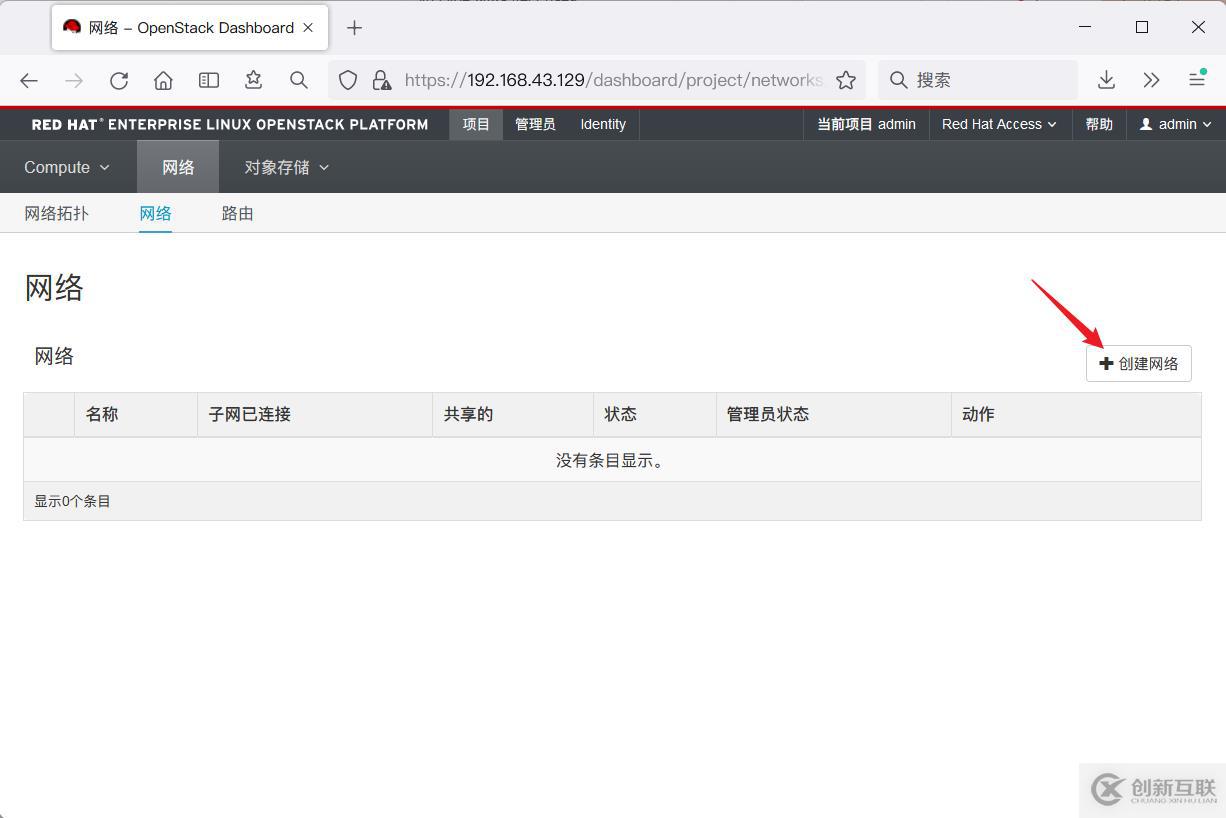Open the 帮助 help link
This screenshot has width=1226, height=818.
pyautogui.click(x=1099, y=124)
